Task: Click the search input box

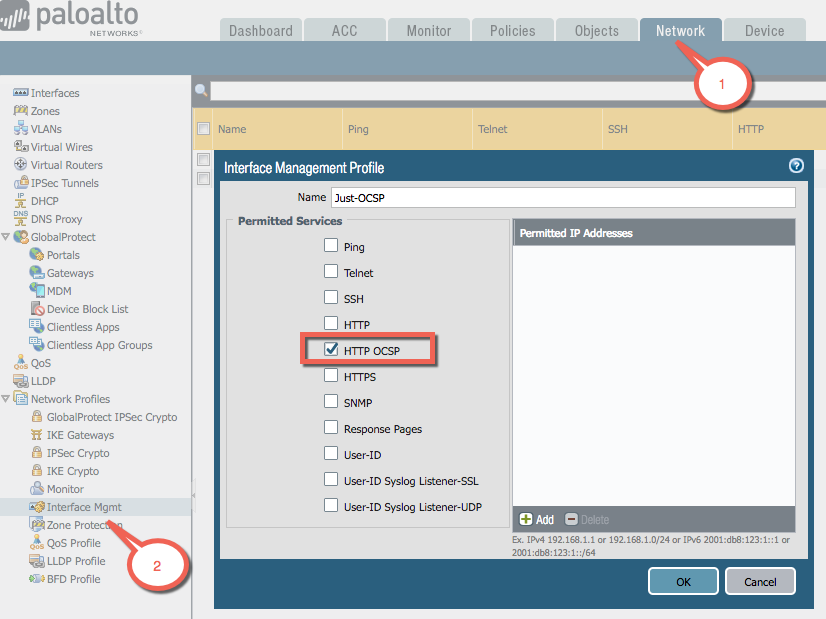Action: click(x=518, y=91)
